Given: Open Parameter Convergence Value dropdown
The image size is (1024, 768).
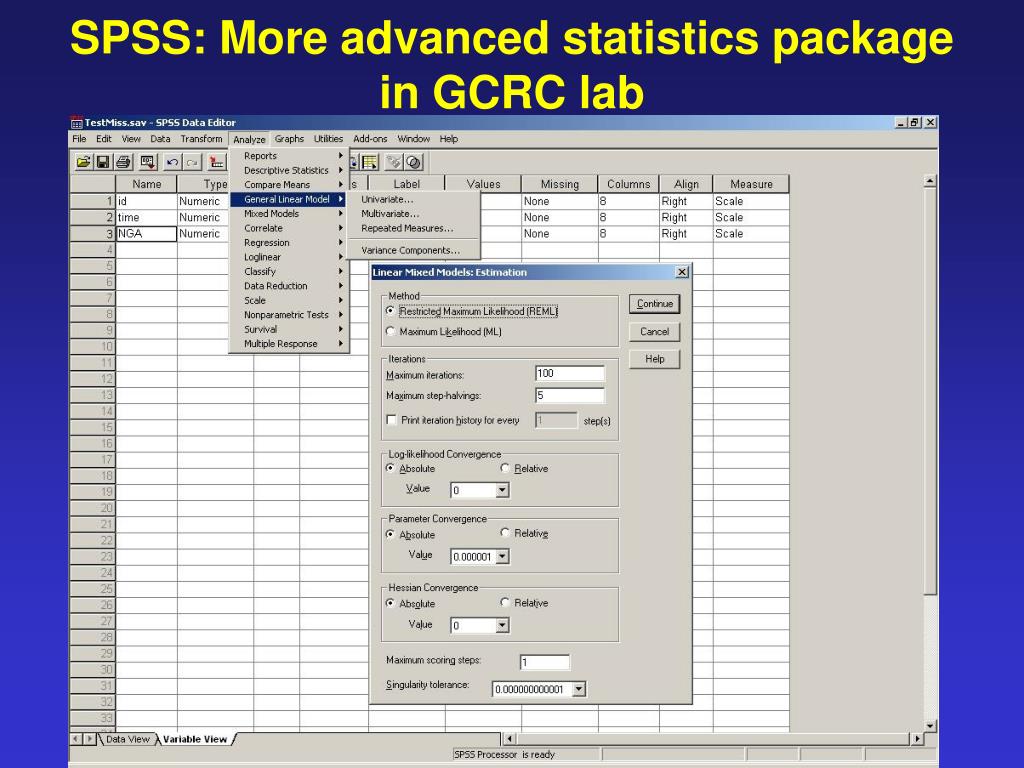Looking at the screenshot, I should pyautogui.click(x=502, y=556).
